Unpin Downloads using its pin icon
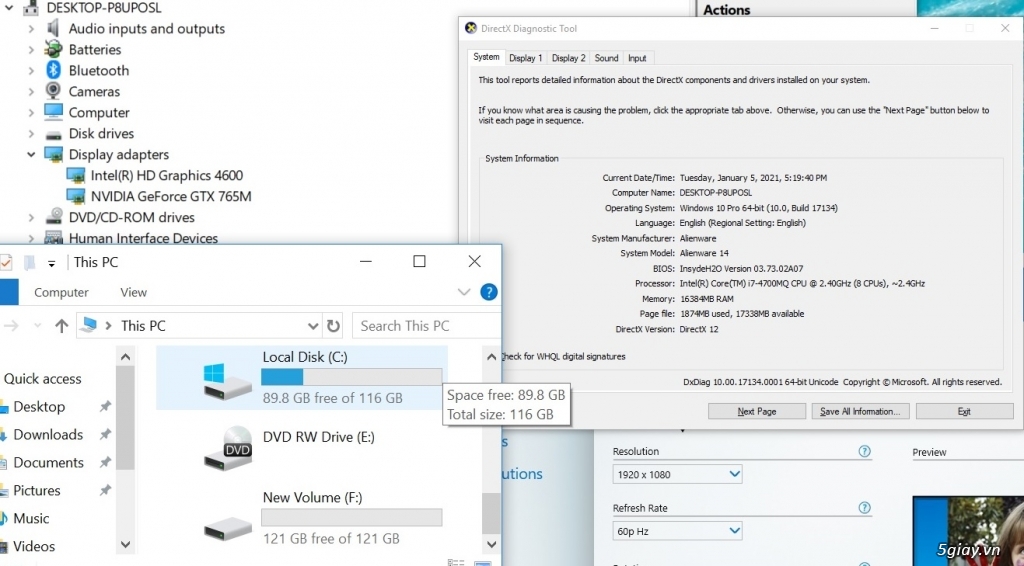The image size is (1024, 566). [x=105, y=435]
